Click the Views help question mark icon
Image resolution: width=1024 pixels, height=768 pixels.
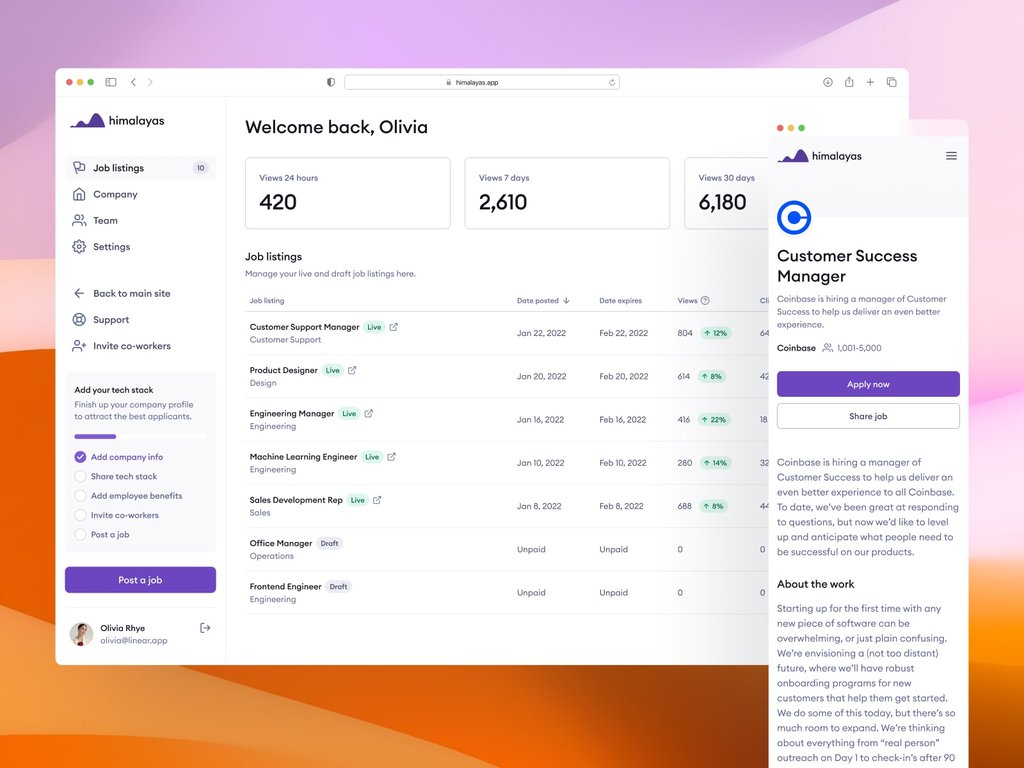coord(705,300)
